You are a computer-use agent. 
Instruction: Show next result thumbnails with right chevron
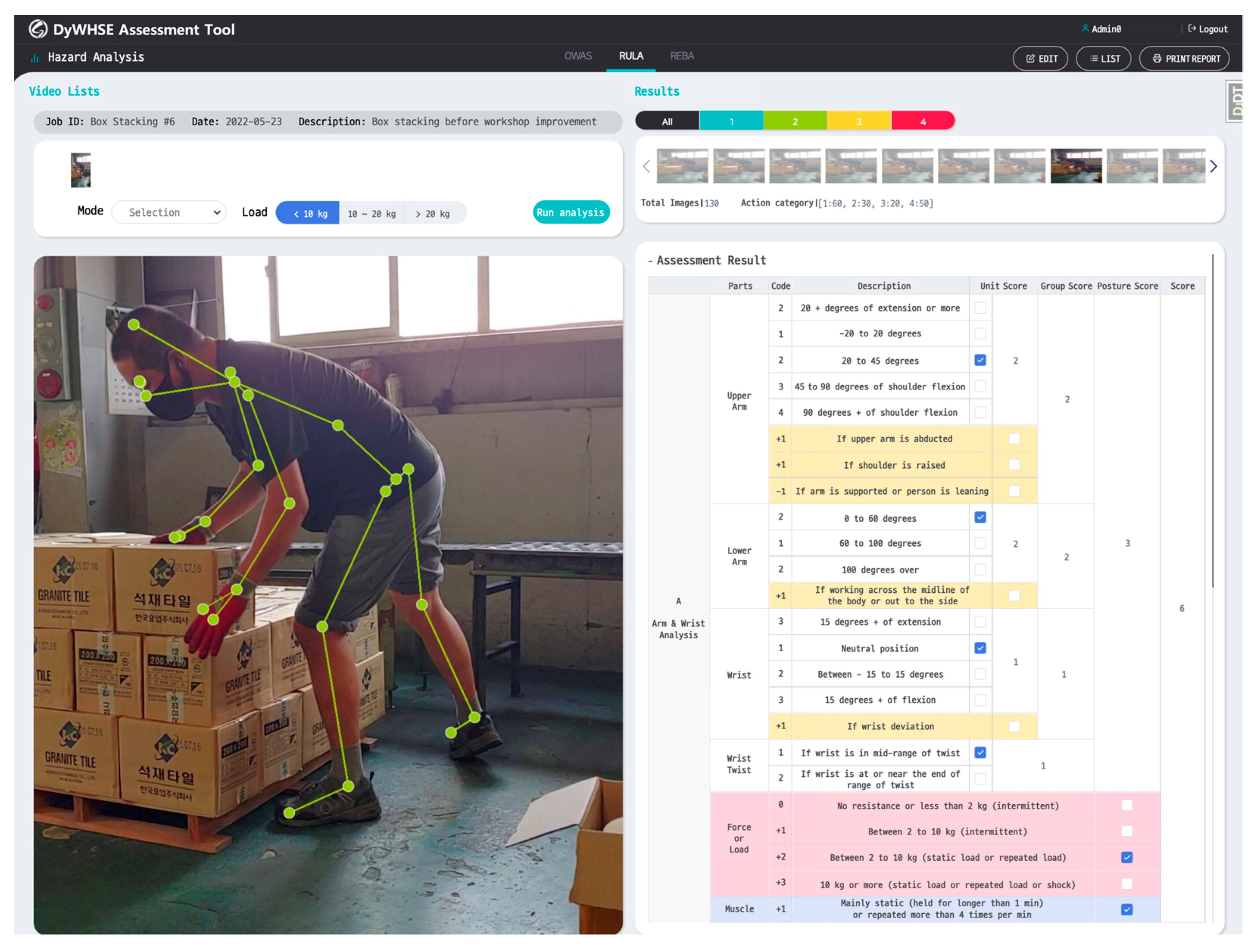tap(1213, 167)
